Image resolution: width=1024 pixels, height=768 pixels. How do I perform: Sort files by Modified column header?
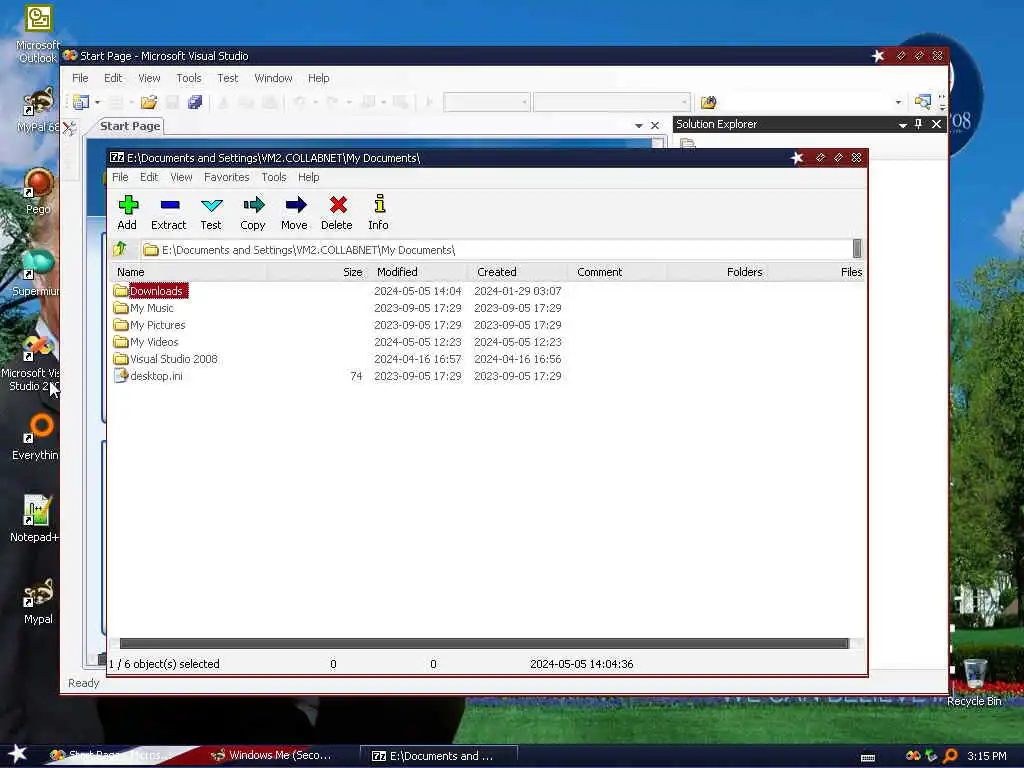coord(416,272)
